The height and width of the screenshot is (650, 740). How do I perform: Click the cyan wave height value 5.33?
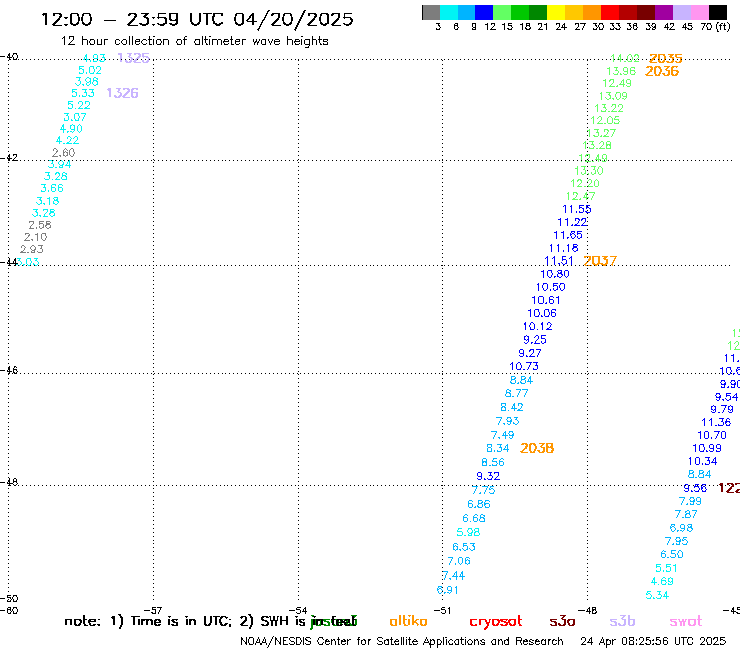click(x=83, y=94)
